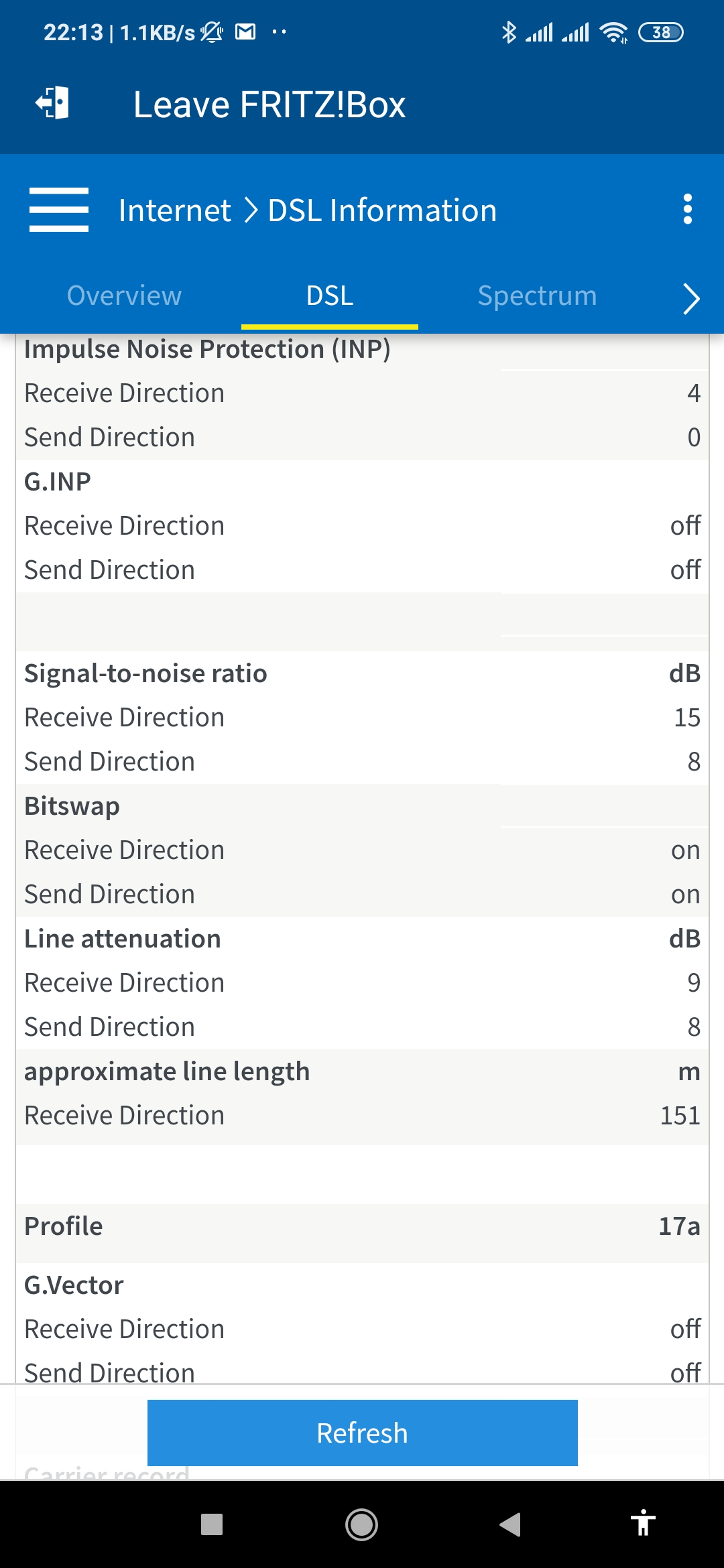The width and height of the screenshot is (724, 1568).
Task: Tap the Signal-to-noise ratio heading
Action: coord(145,673)
